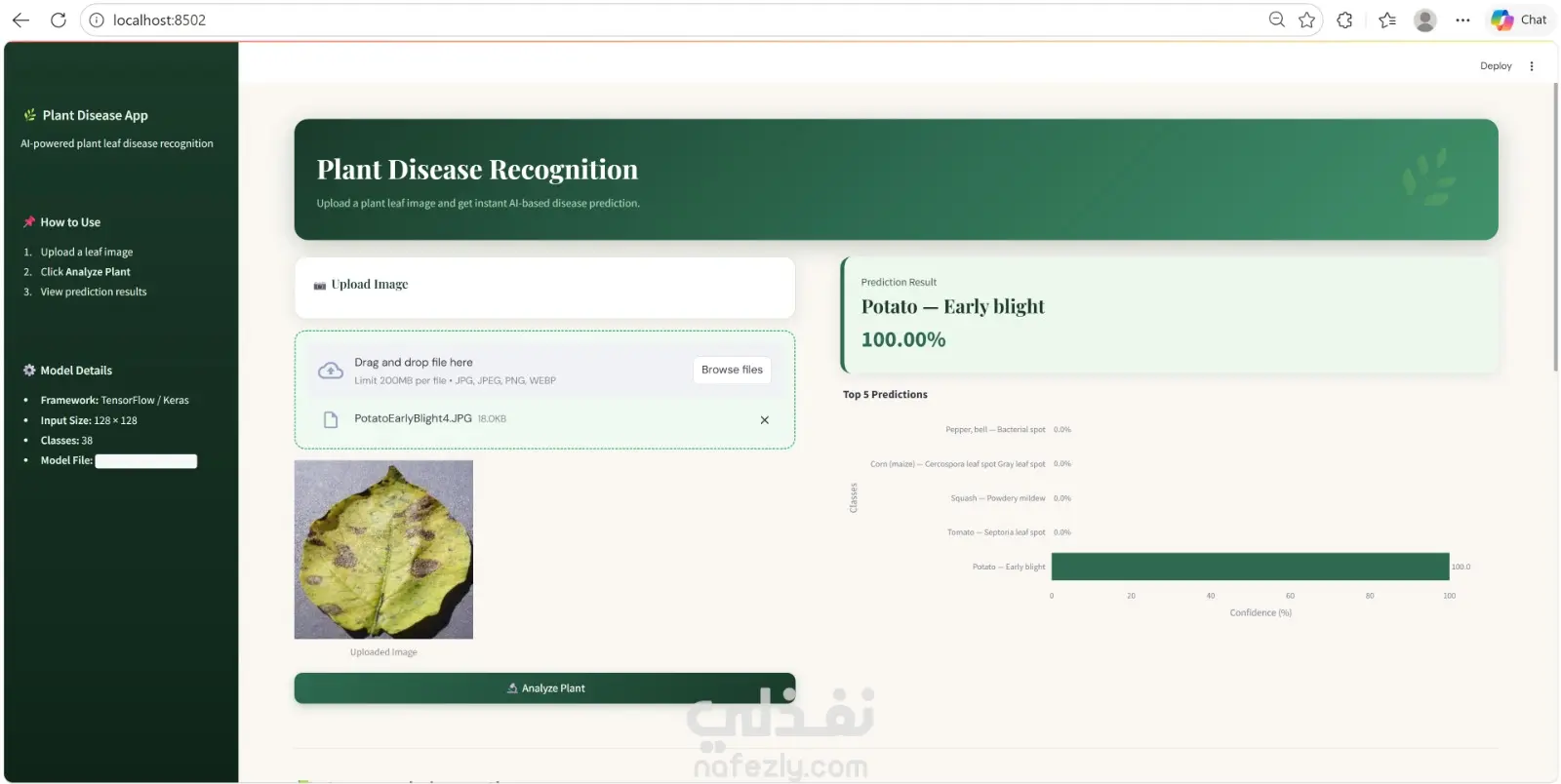The height and width of the screenshot is (784, 1561).
Task: Open the Streamlit three-dot menu beside Deploy
Action: (x=1532, y=66)
